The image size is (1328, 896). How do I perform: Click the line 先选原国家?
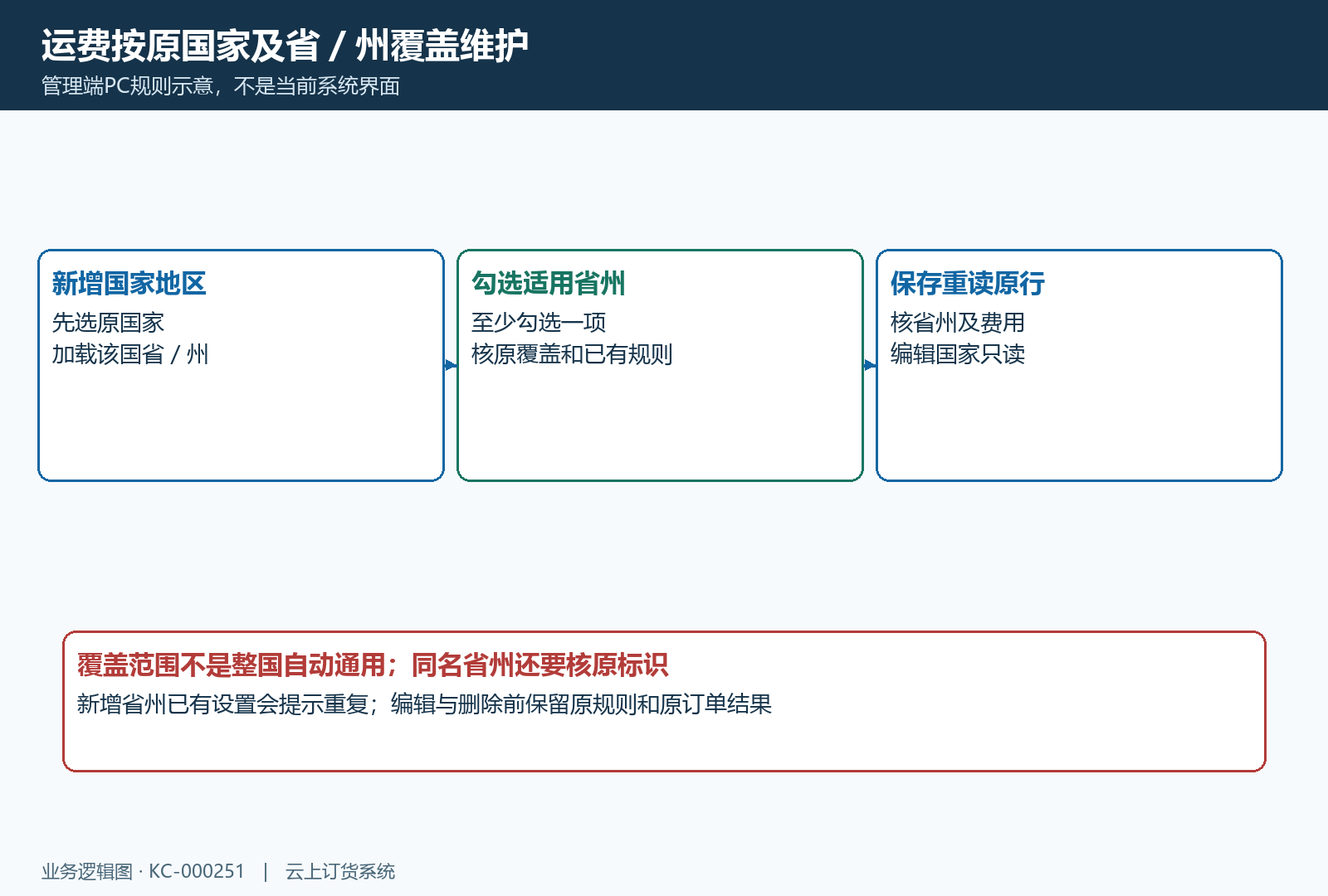[x=108, y=322]
